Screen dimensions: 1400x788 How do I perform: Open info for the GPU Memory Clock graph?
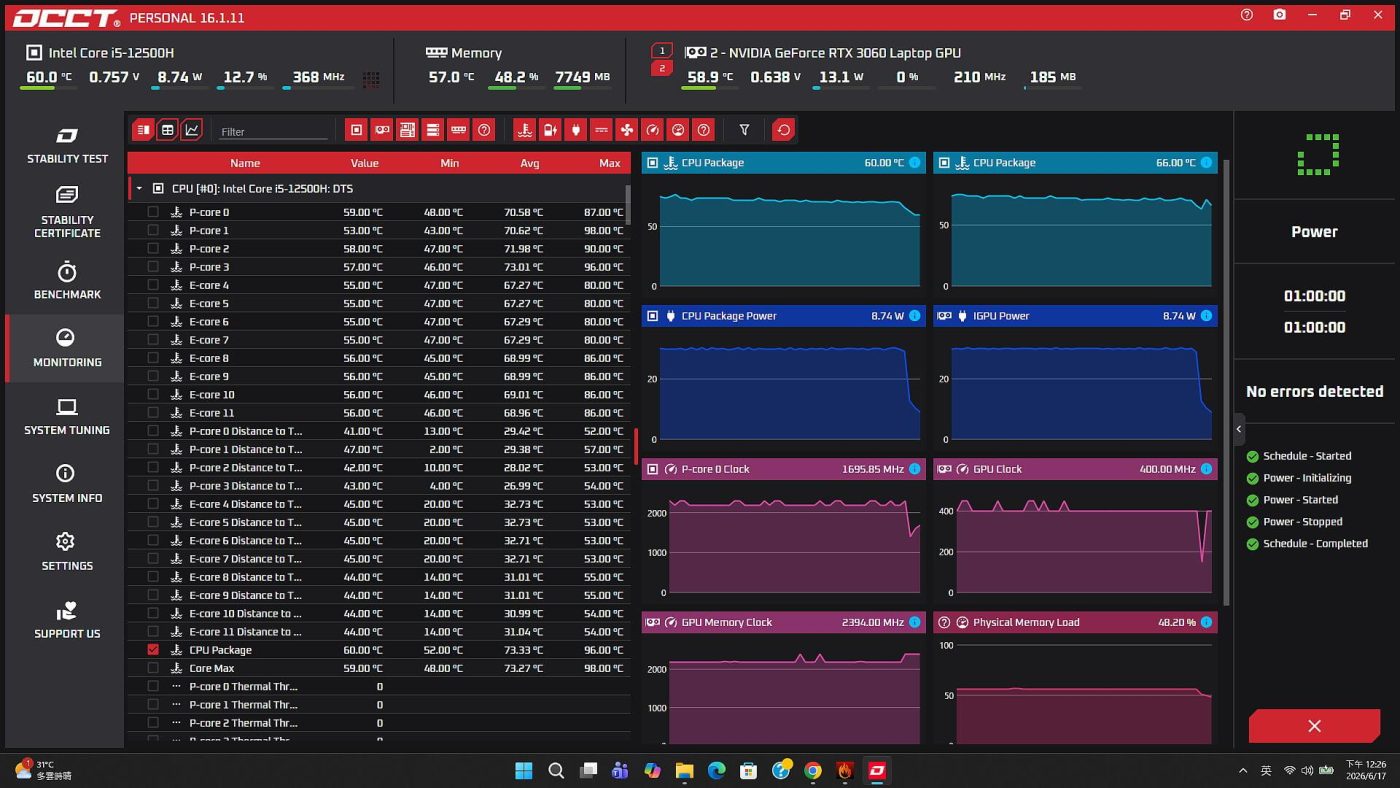click(x=914, y=622)
